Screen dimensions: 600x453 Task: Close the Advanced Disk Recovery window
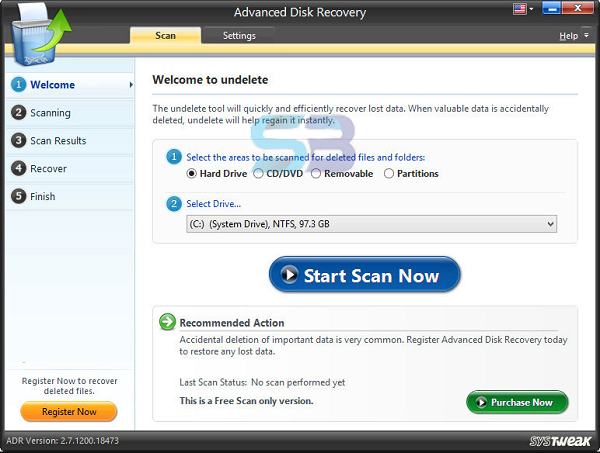click(578, 8)
